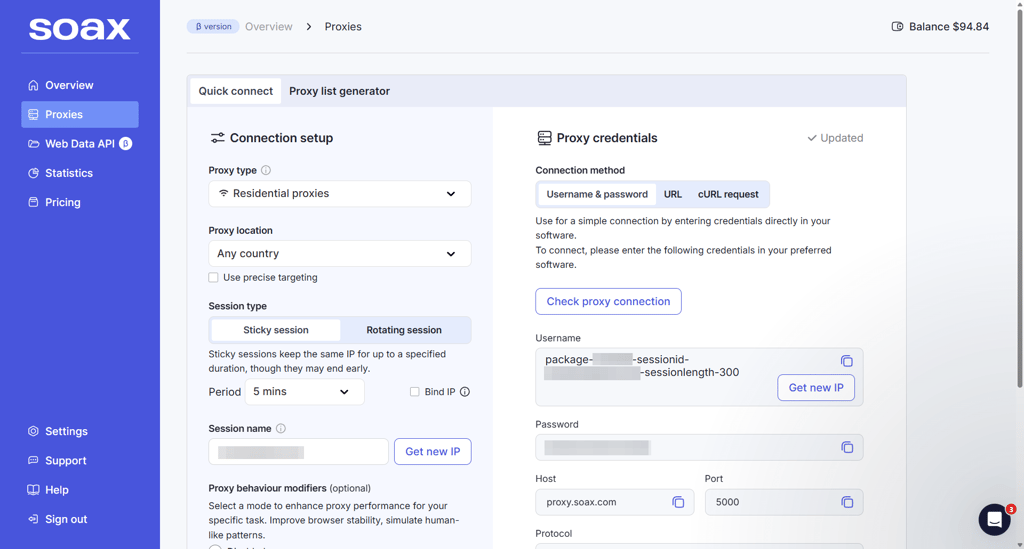Click the info icon next to Bind IP

pyautogui.click(x=465, y=392)
